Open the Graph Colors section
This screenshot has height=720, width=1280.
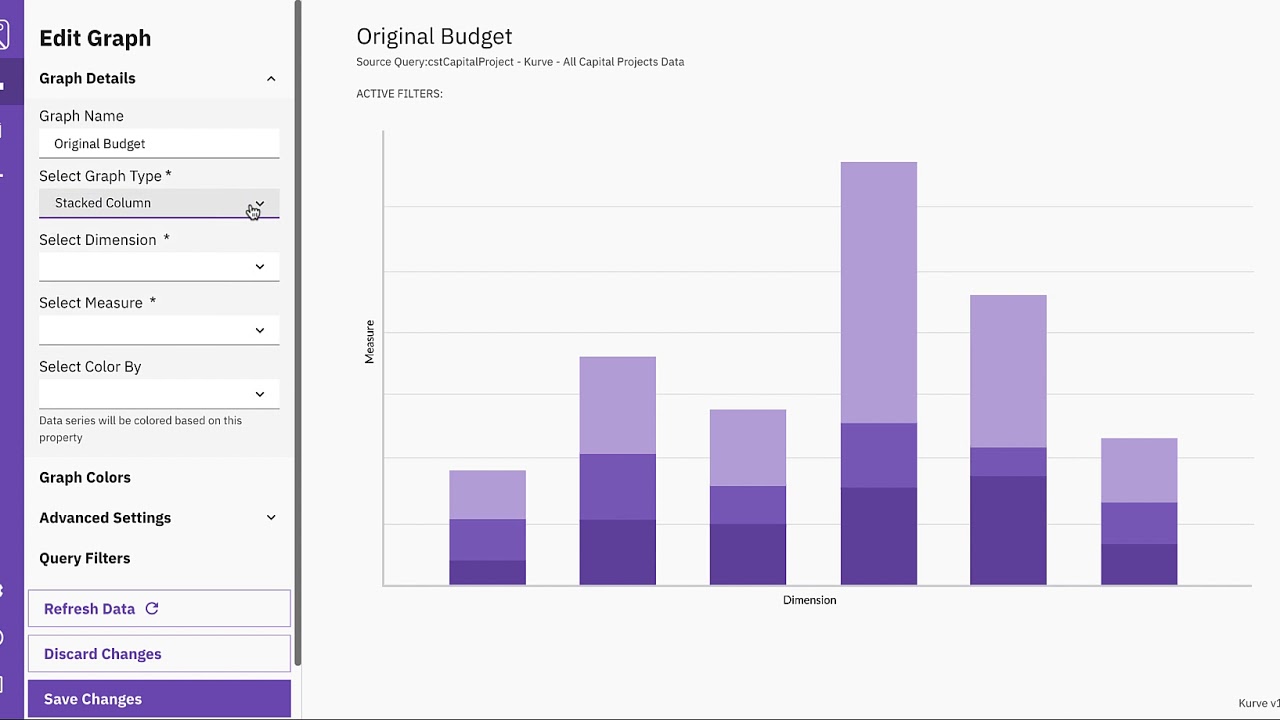click(x=85, y=477)
